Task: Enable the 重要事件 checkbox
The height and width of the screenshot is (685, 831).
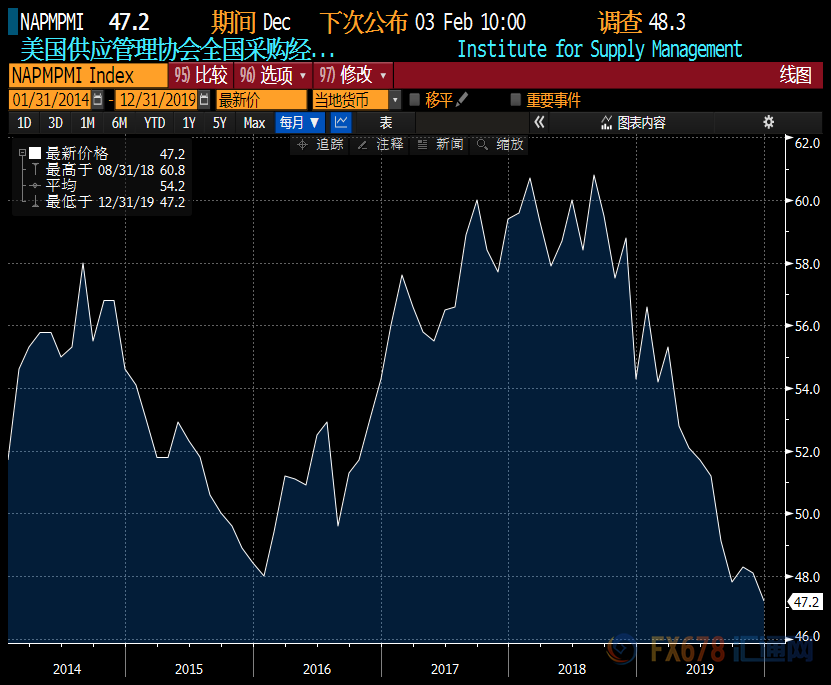Action: (515, 99)
